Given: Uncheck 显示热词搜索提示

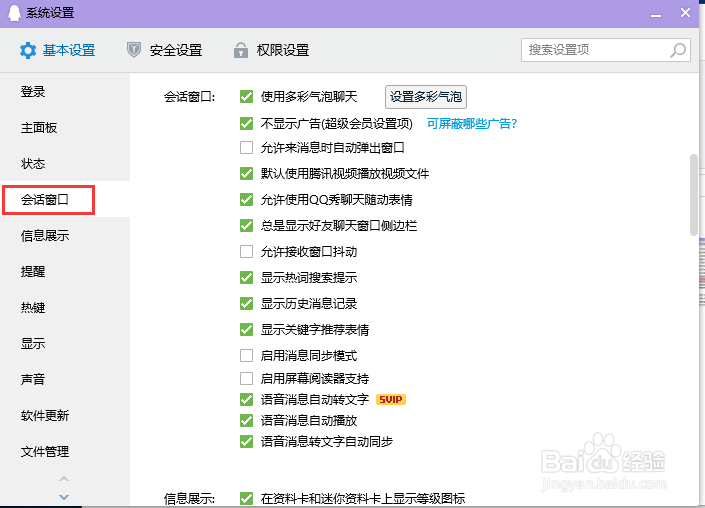Looking at the screenshot, I should 246,277.
